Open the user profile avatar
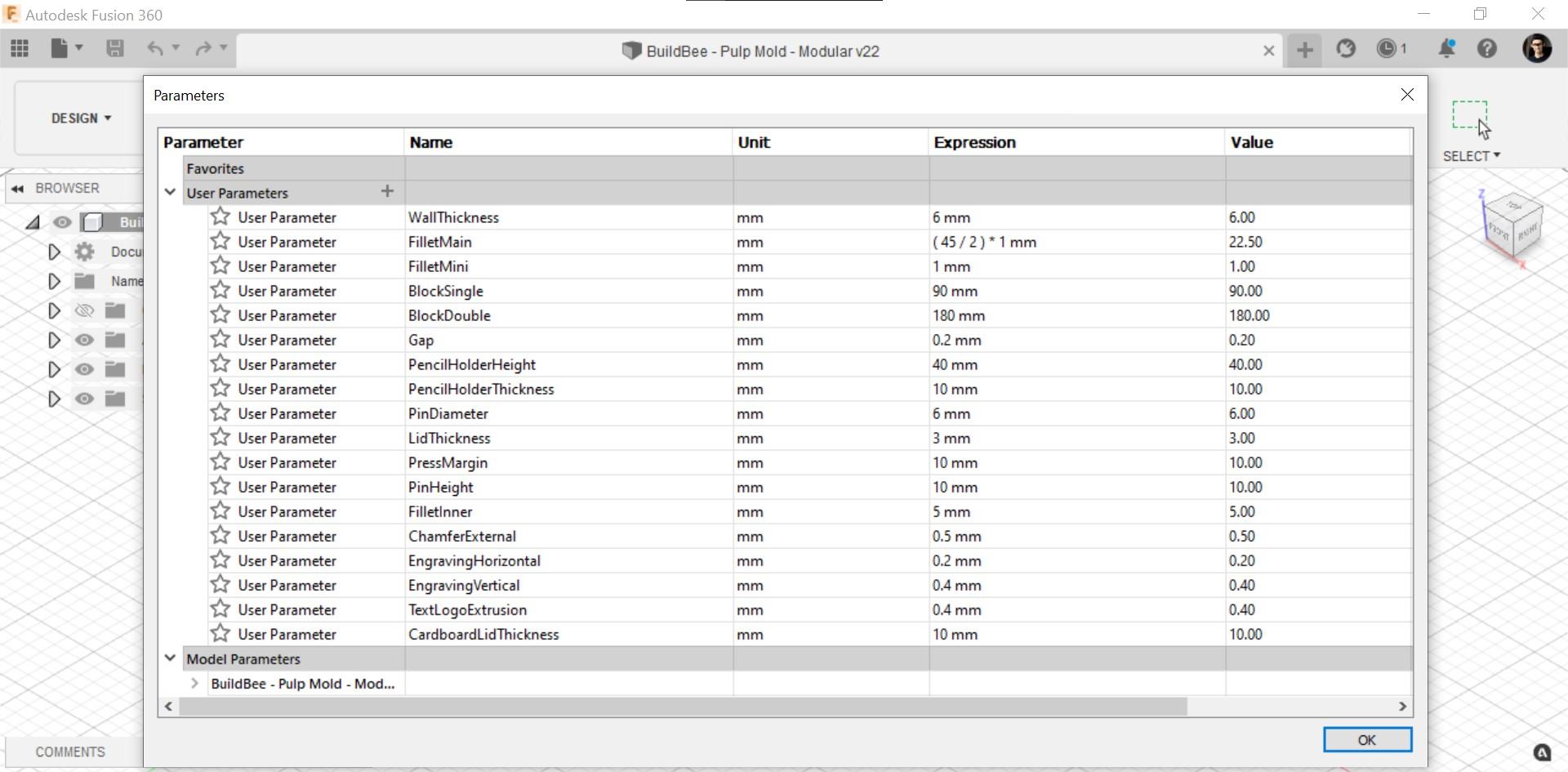 pyautogui.click(x=1537, y=49)
